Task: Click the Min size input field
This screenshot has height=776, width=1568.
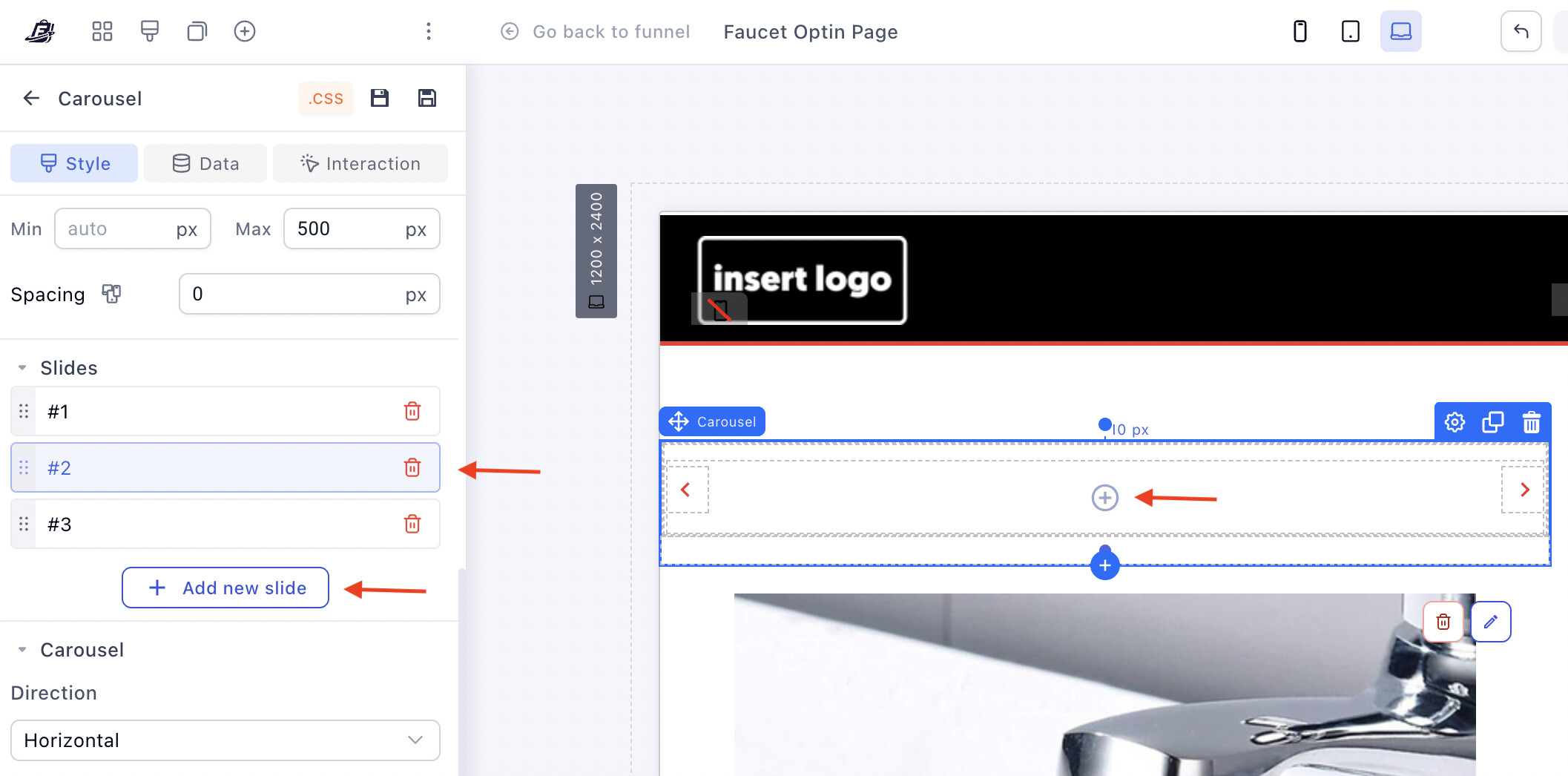Action: click(x=133, y=228)
